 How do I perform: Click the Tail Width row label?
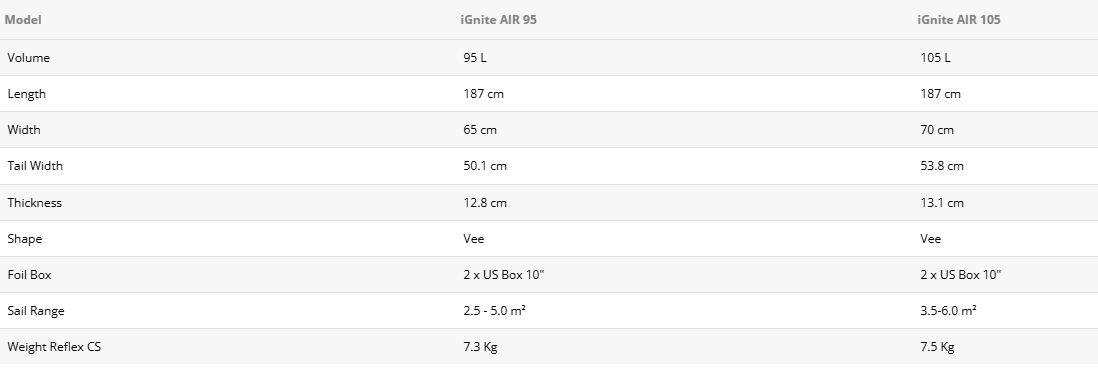[x=35, y=166]
